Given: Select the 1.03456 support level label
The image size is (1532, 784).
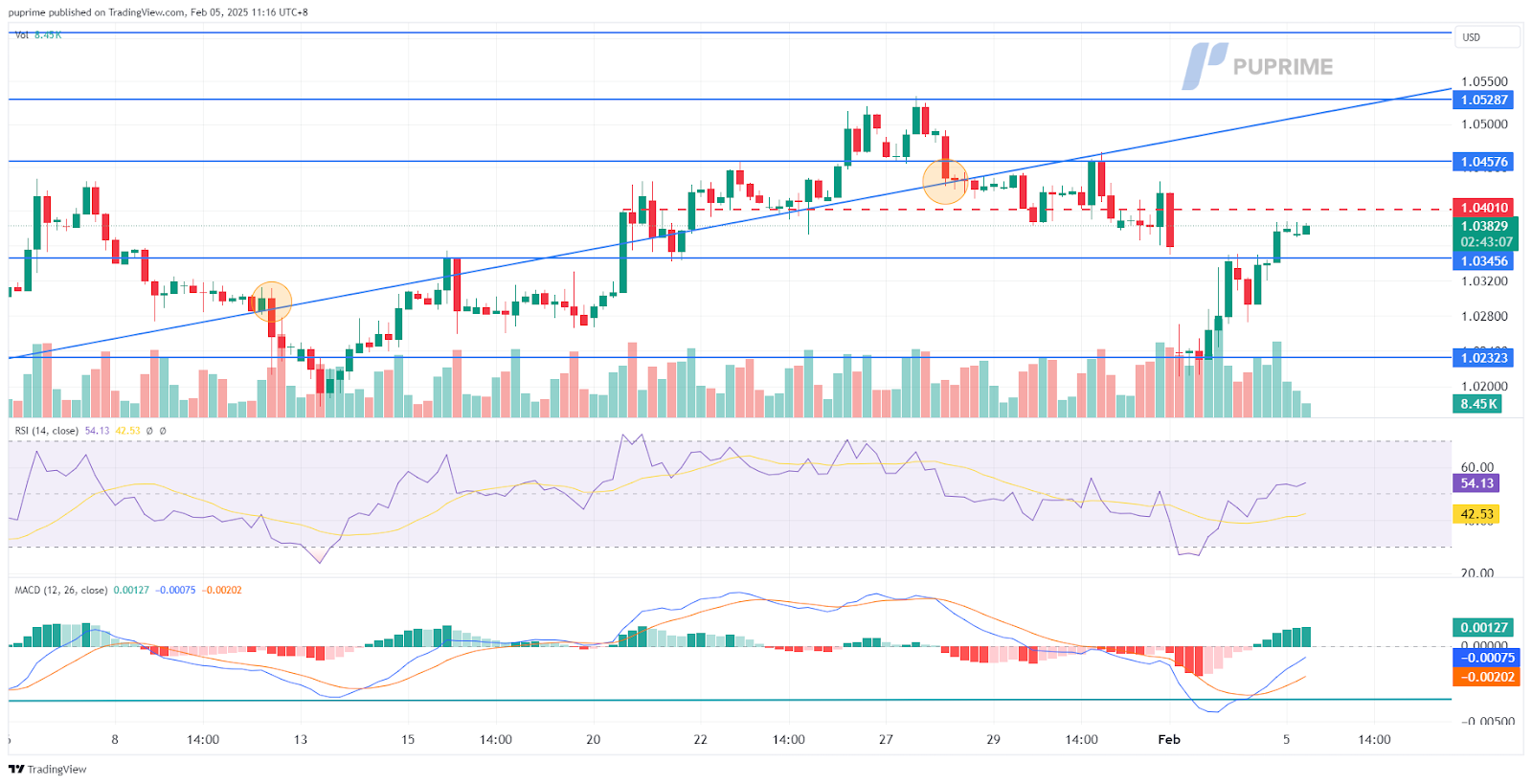Looking at the screenshot, I should (1484, 261).
